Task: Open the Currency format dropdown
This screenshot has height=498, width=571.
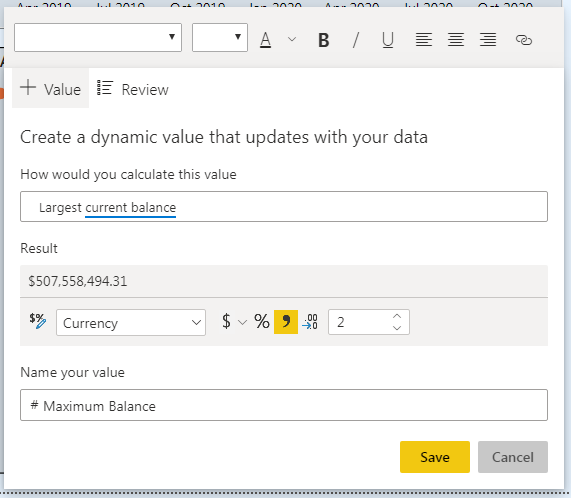Action: click(131, 323)
